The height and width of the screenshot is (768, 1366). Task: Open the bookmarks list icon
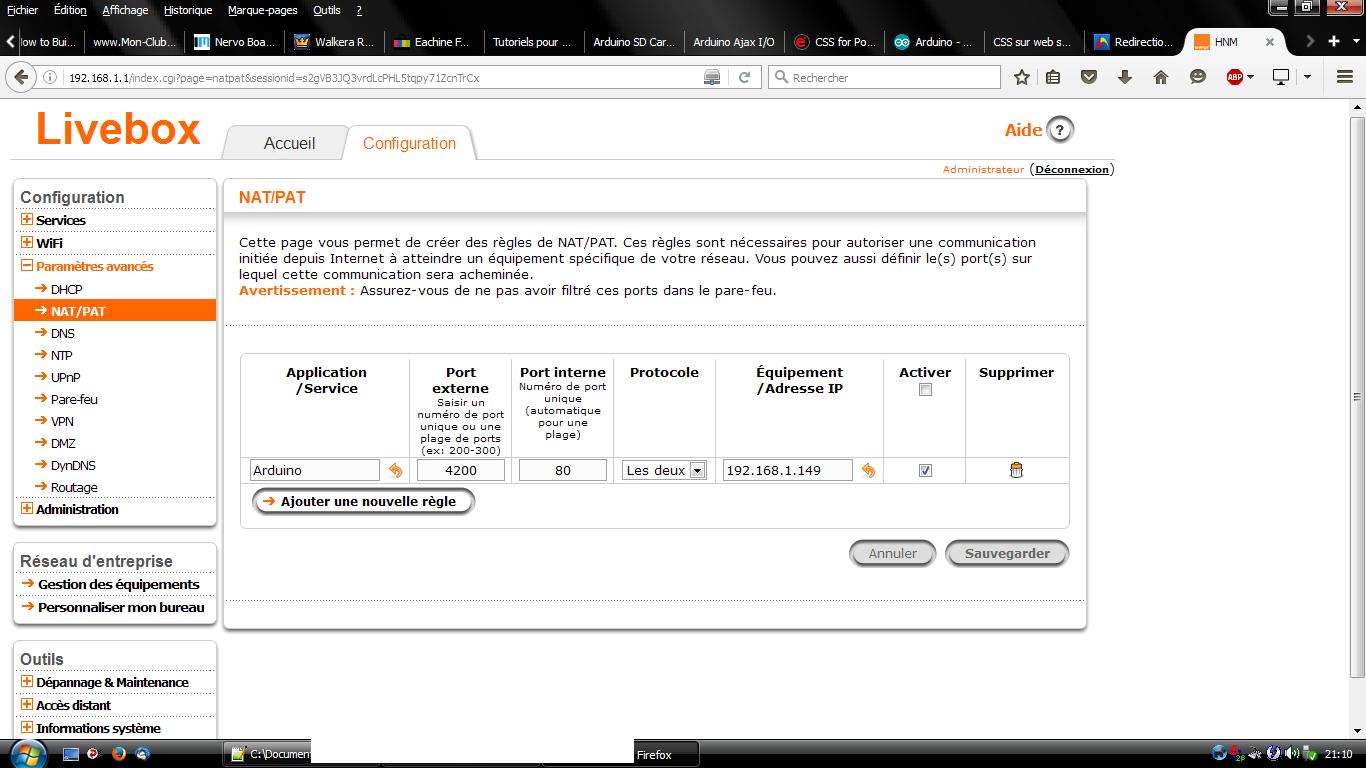click(x=1053, y=77)
